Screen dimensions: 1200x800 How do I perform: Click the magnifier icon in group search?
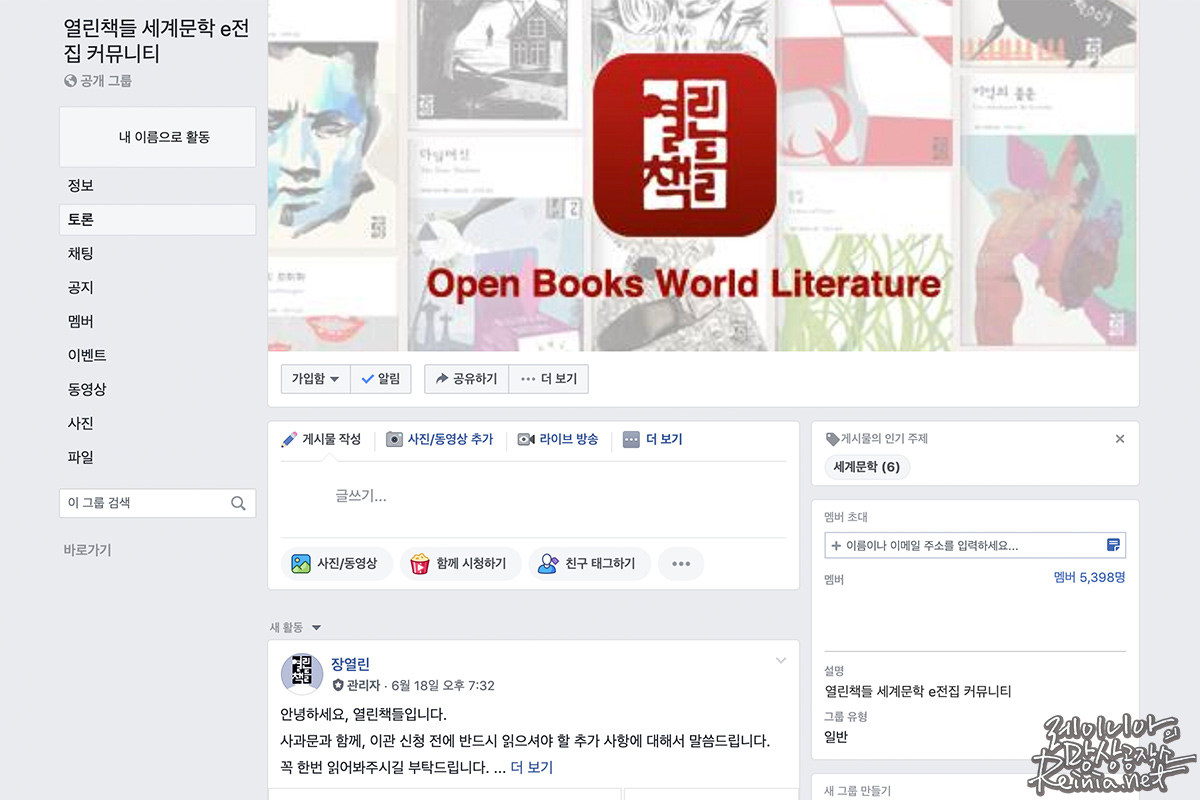pyautogui.click(x=238, y=503)
